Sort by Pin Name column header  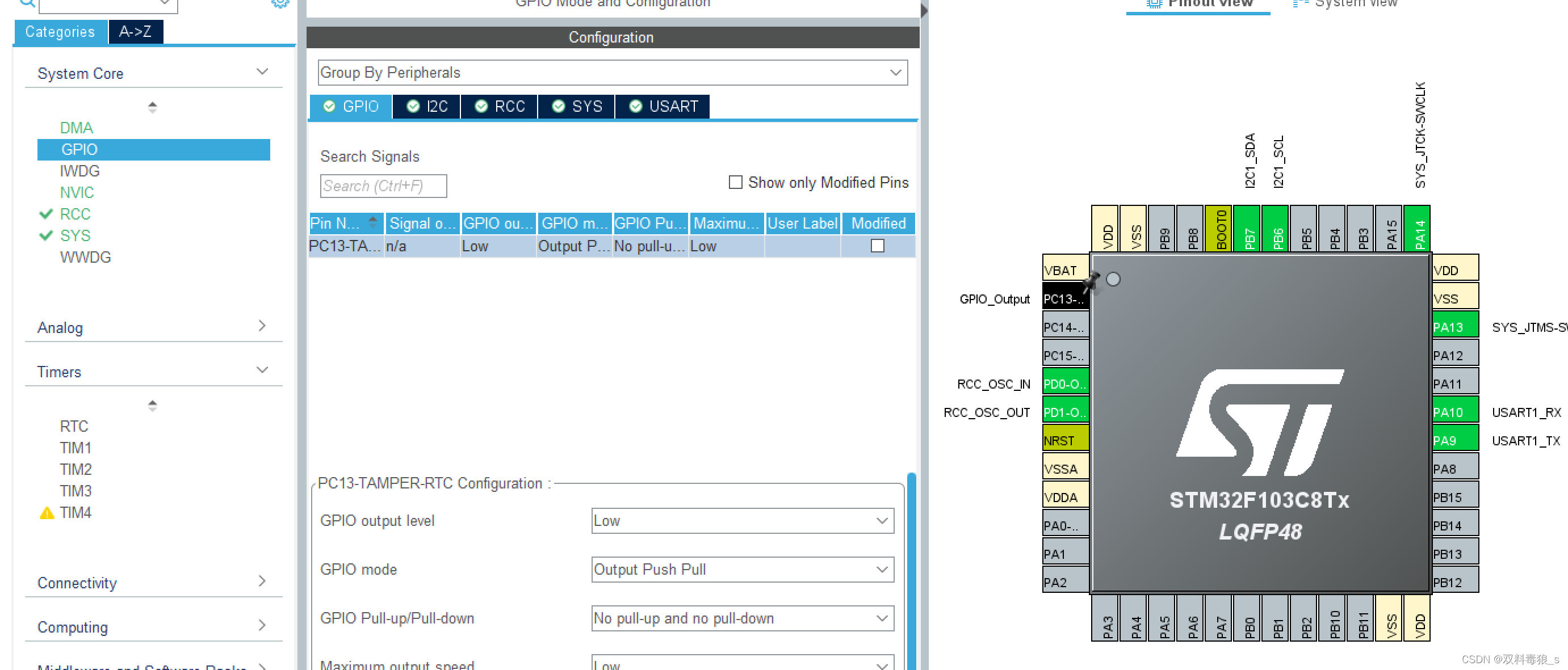346,224
